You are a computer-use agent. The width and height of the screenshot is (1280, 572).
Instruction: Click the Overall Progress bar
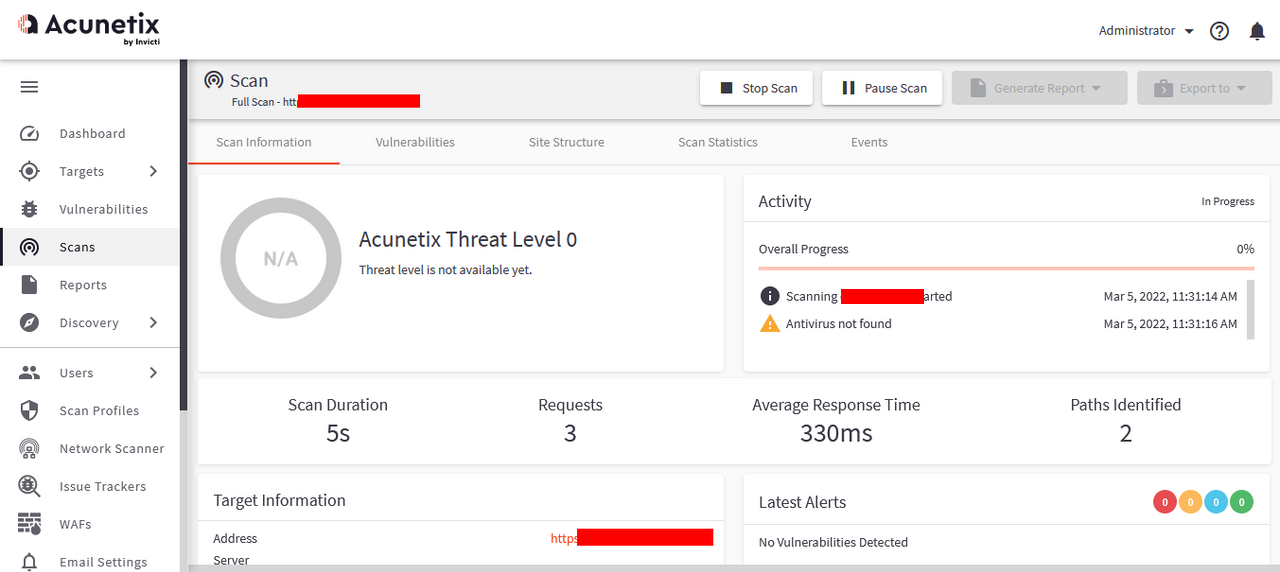1006,268
